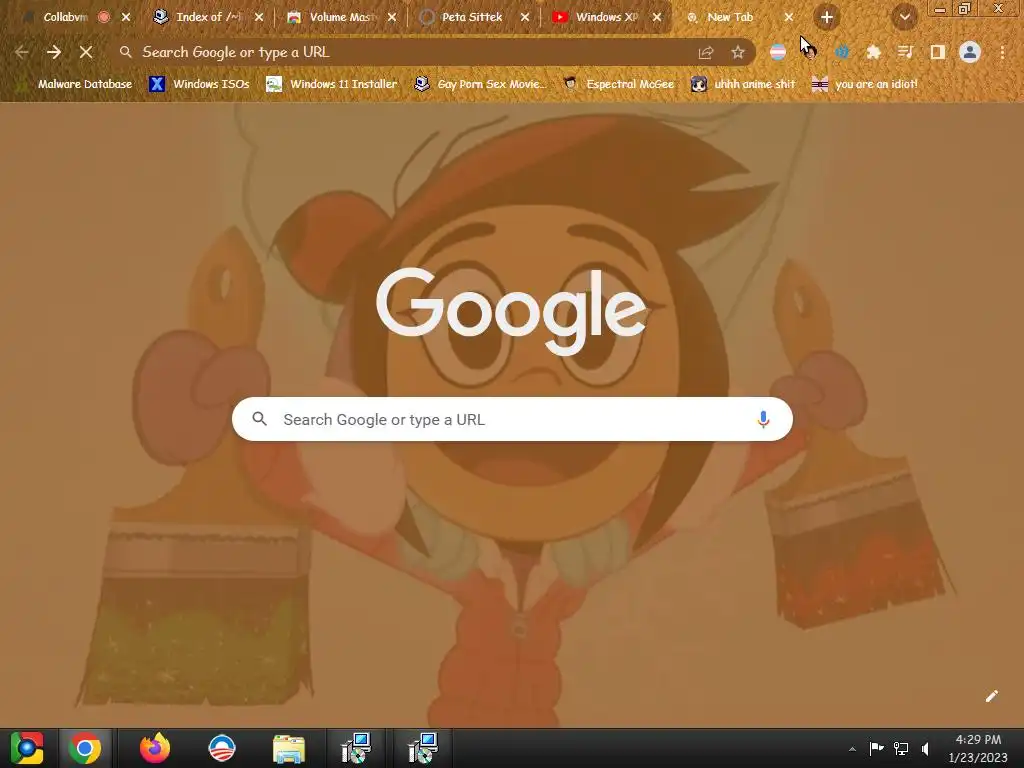Open the Obama logo taskbar app
The width and height of the screenshot is (1024, 768).
222,748
